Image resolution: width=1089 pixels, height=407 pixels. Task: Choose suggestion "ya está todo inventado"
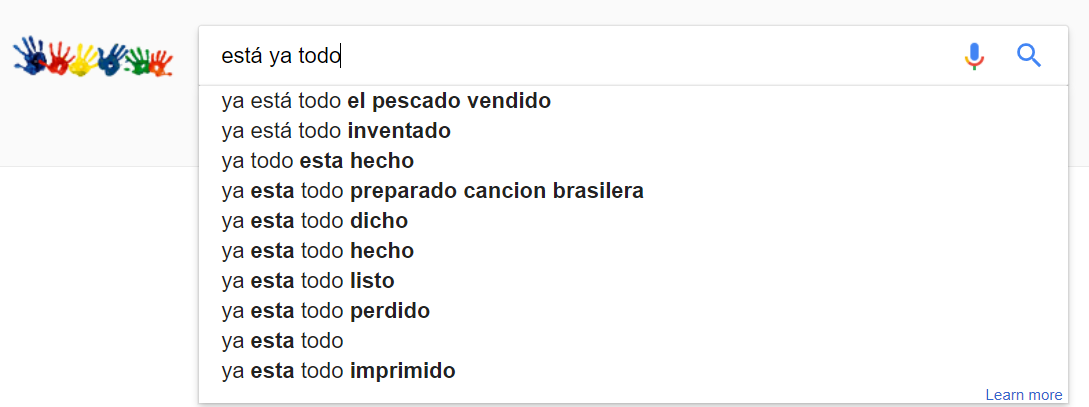click(336, 131)
